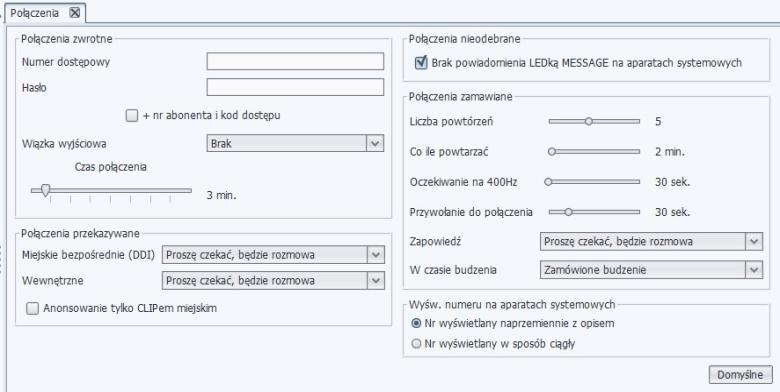Click the '2 min.' repeat interval value

(670, 152)
